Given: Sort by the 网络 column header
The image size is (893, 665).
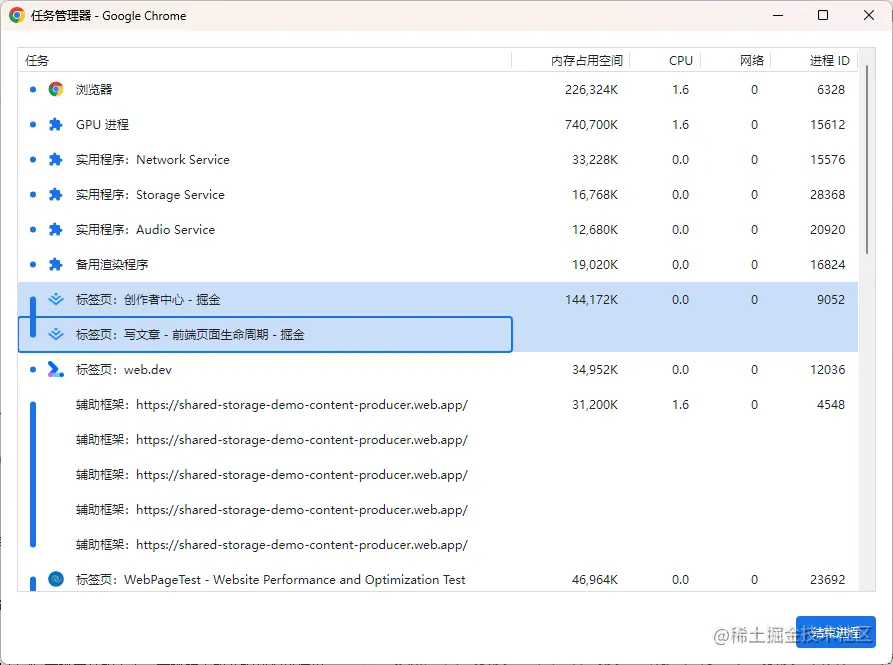Looking at the screenshot, I should coord(735,60).
